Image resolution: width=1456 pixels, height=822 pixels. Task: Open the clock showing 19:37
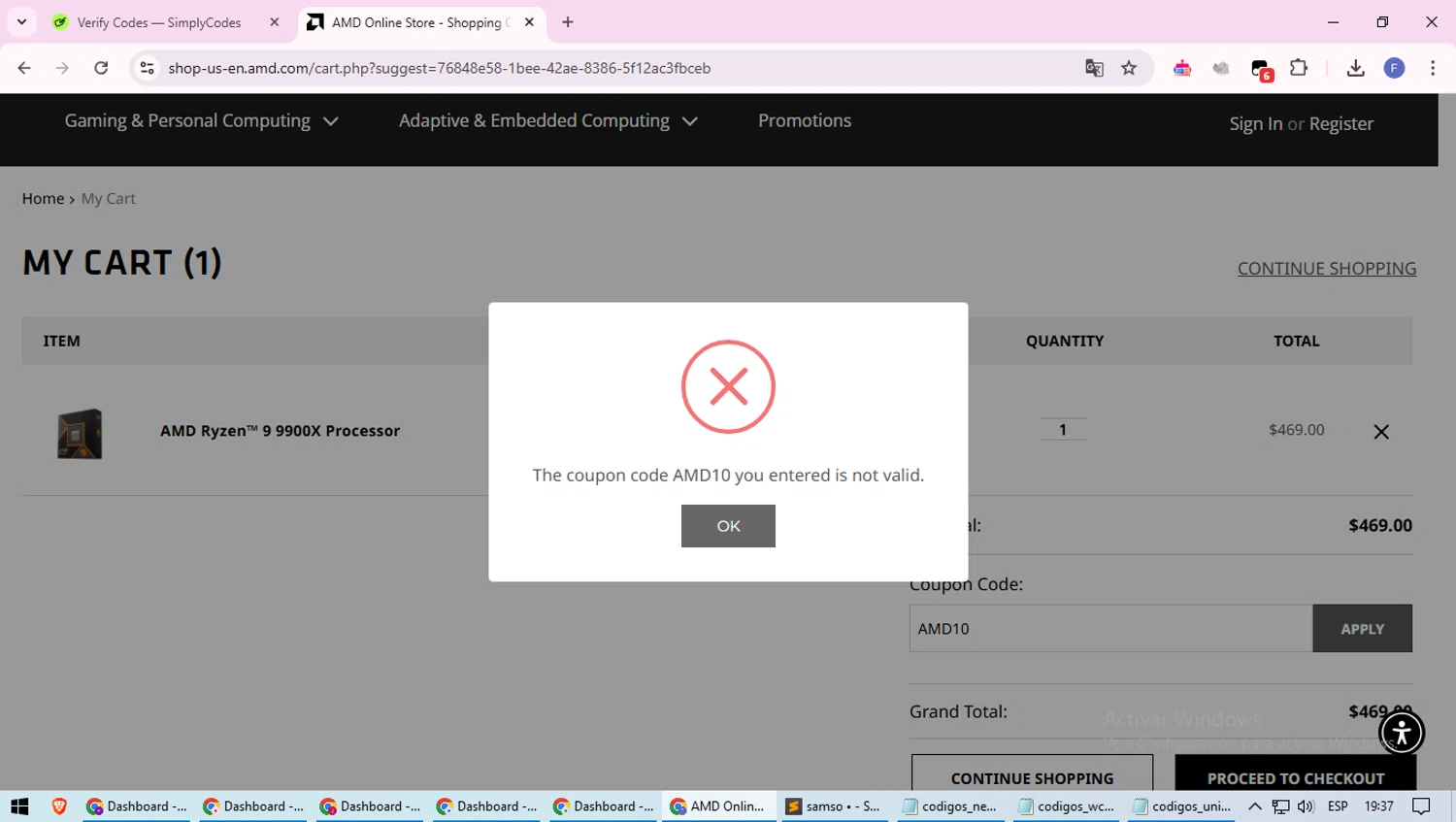1378,806
